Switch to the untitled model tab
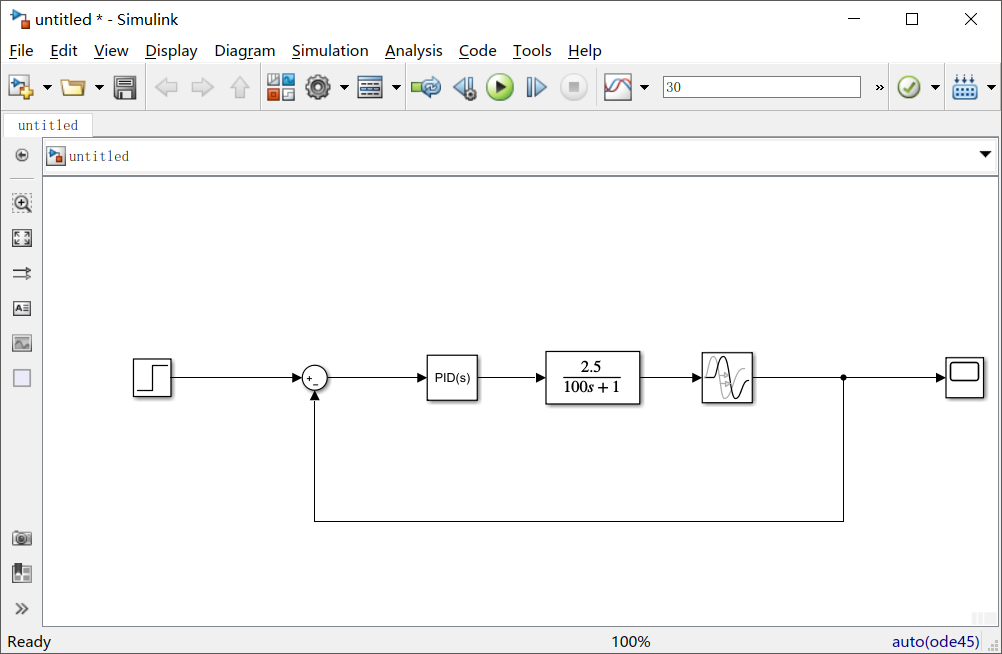 coord(48,125)
